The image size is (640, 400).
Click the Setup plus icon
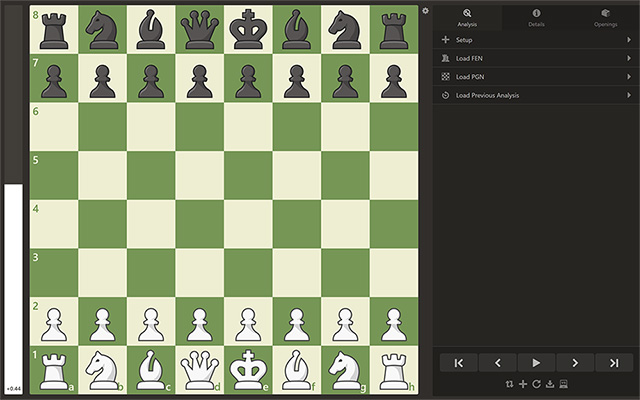[x=445, y=40]
